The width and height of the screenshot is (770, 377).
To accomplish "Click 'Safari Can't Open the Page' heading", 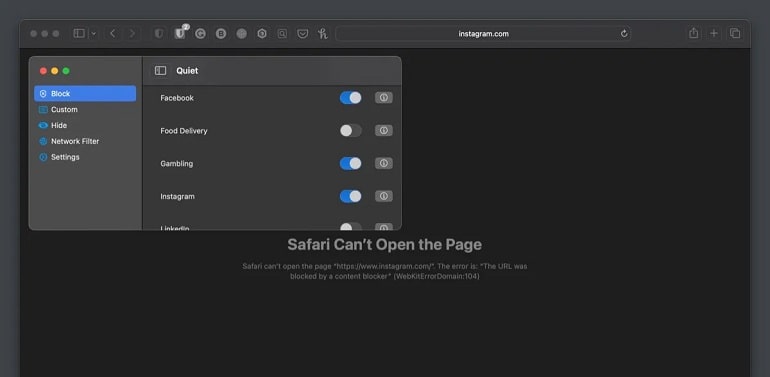I will 385,244.
